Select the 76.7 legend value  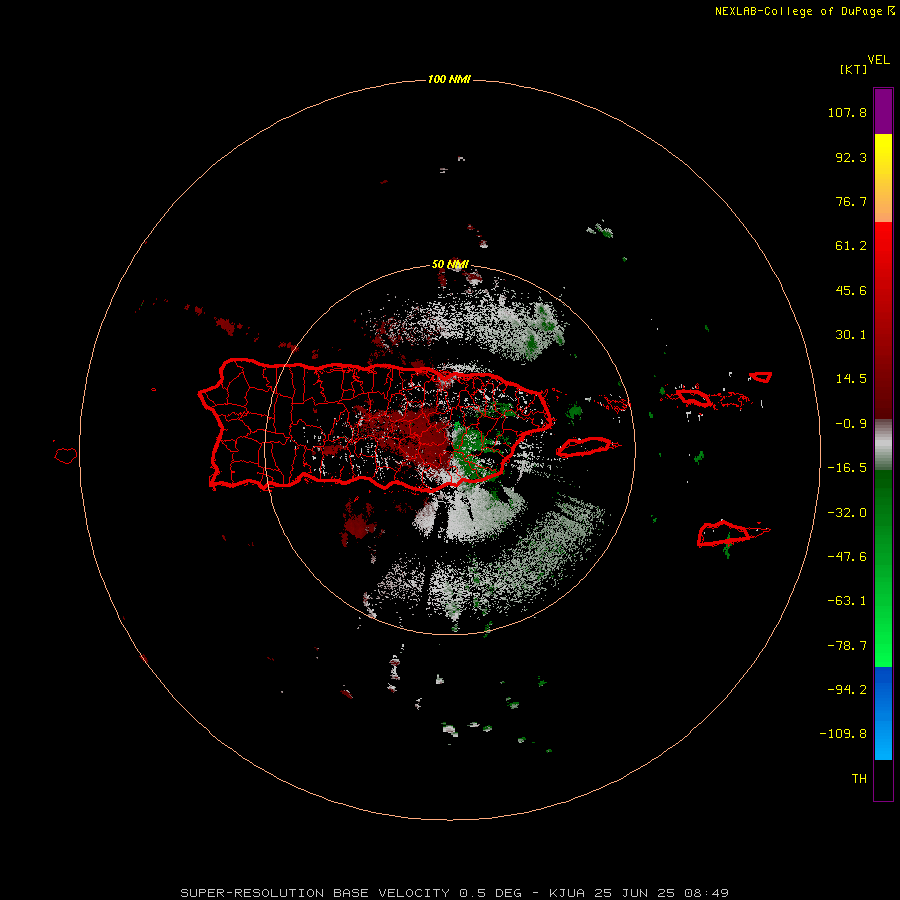[851, 201]
